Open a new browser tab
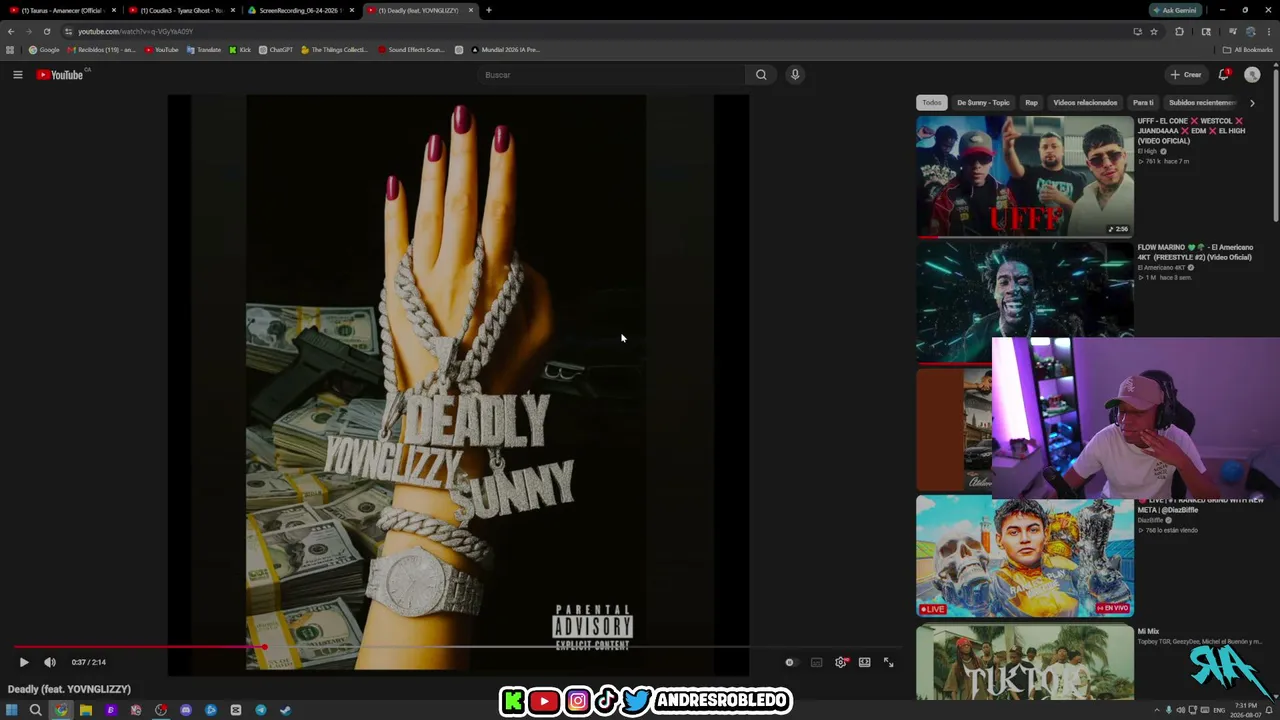This screenshot has width=1280, height=720. [x=488, y=10]
